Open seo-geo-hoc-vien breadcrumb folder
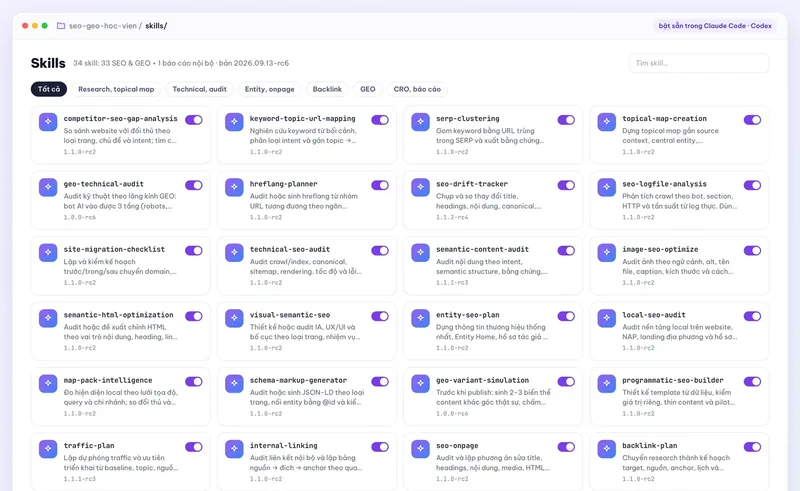 103,26
